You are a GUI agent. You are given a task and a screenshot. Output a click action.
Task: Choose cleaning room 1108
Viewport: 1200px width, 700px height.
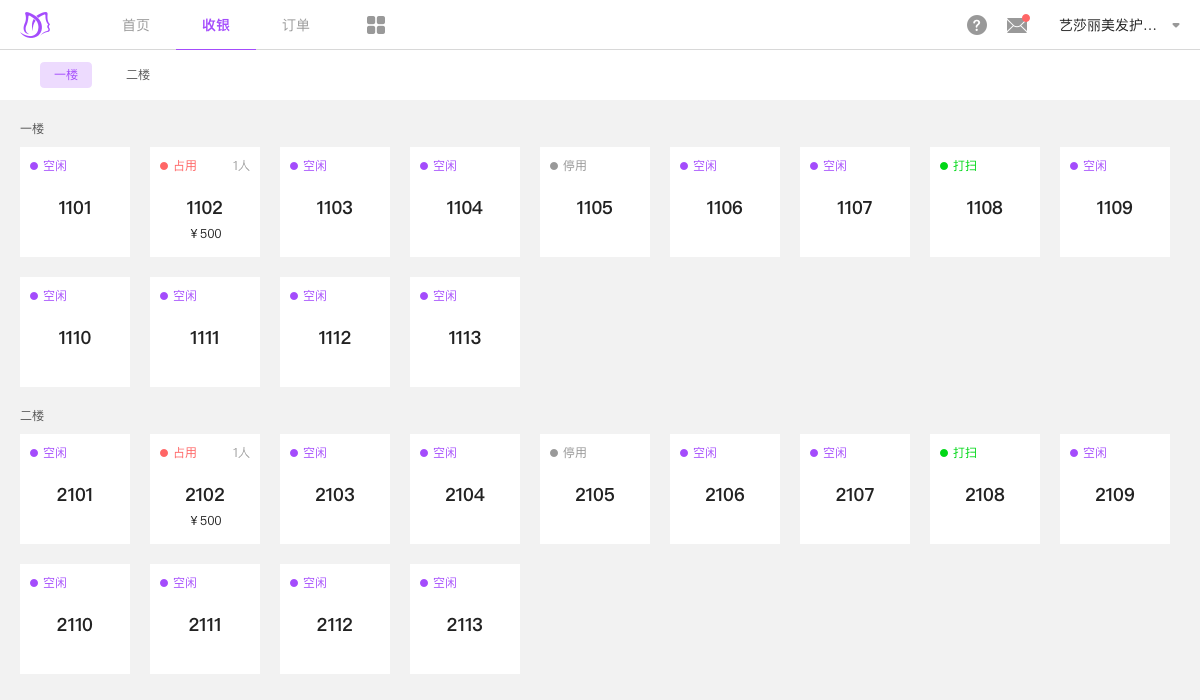[x=985, y=208]
